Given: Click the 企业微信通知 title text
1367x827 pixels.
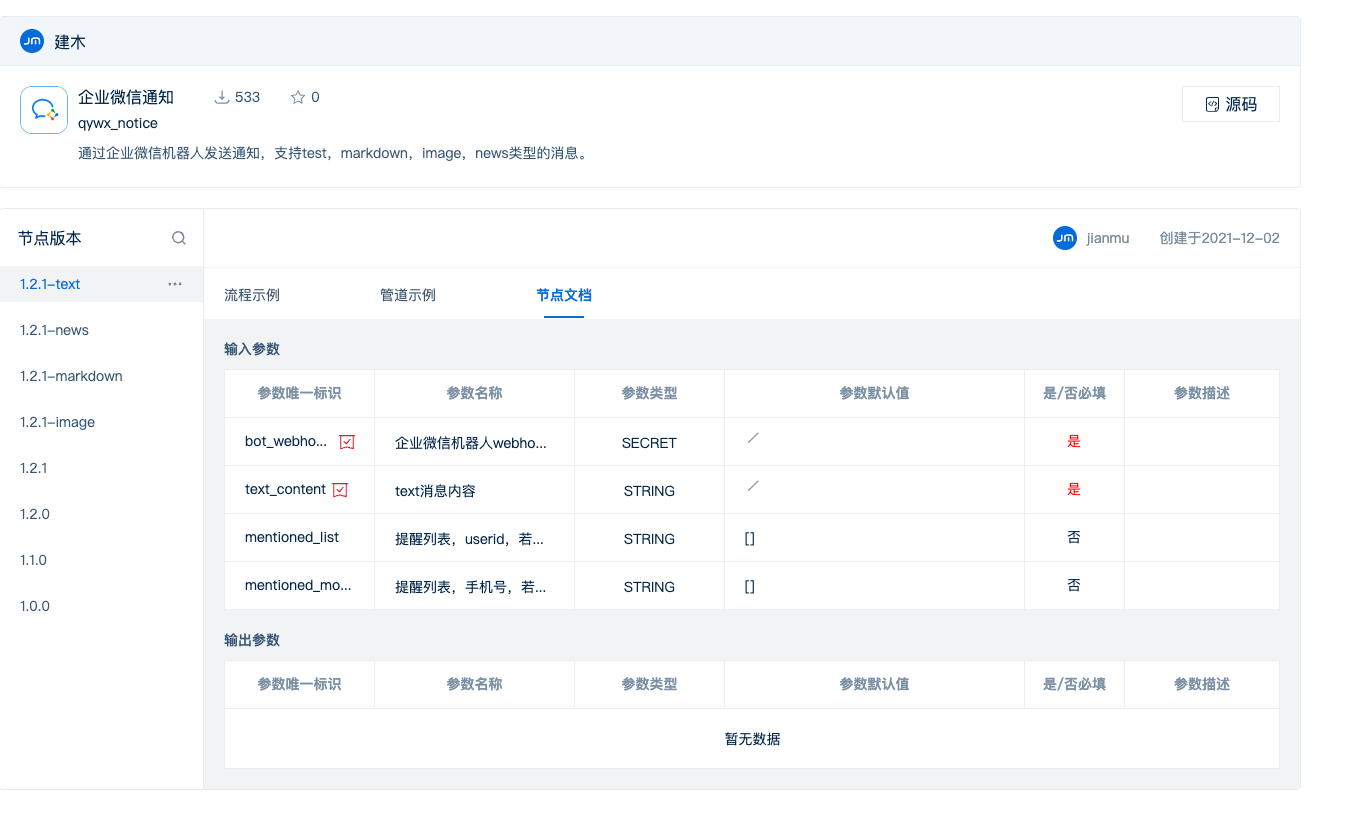Looking at the screenshot, I should point(126,97).
